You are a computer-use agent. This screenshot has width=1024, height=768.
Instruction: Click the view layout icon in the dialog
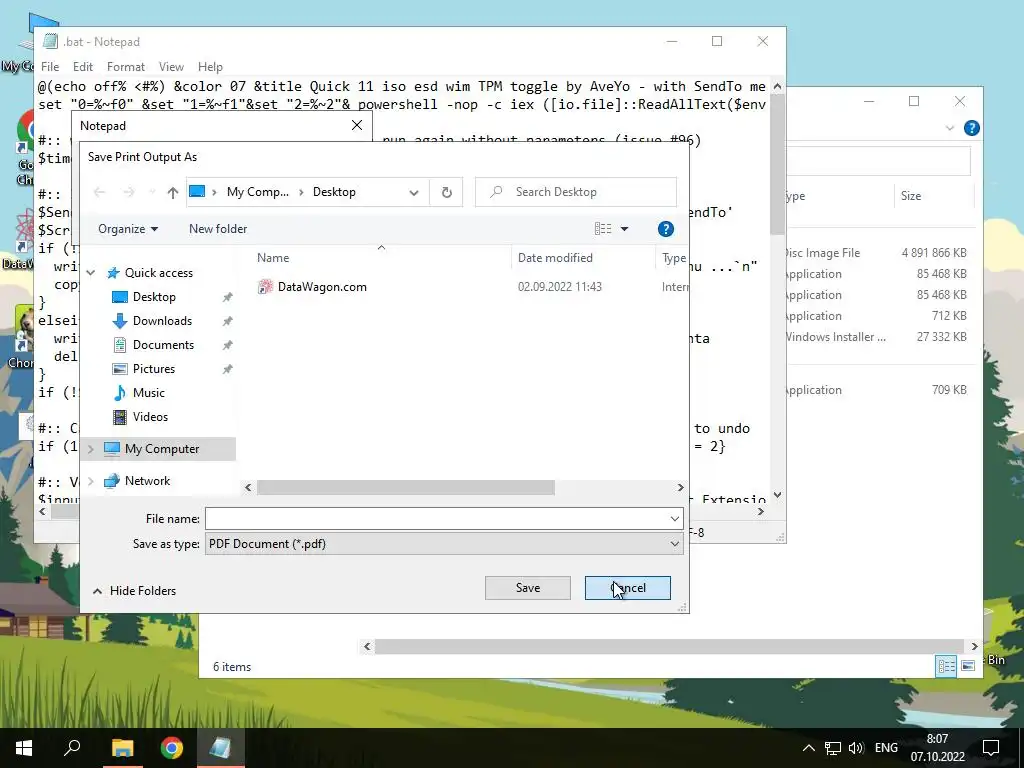603,229
